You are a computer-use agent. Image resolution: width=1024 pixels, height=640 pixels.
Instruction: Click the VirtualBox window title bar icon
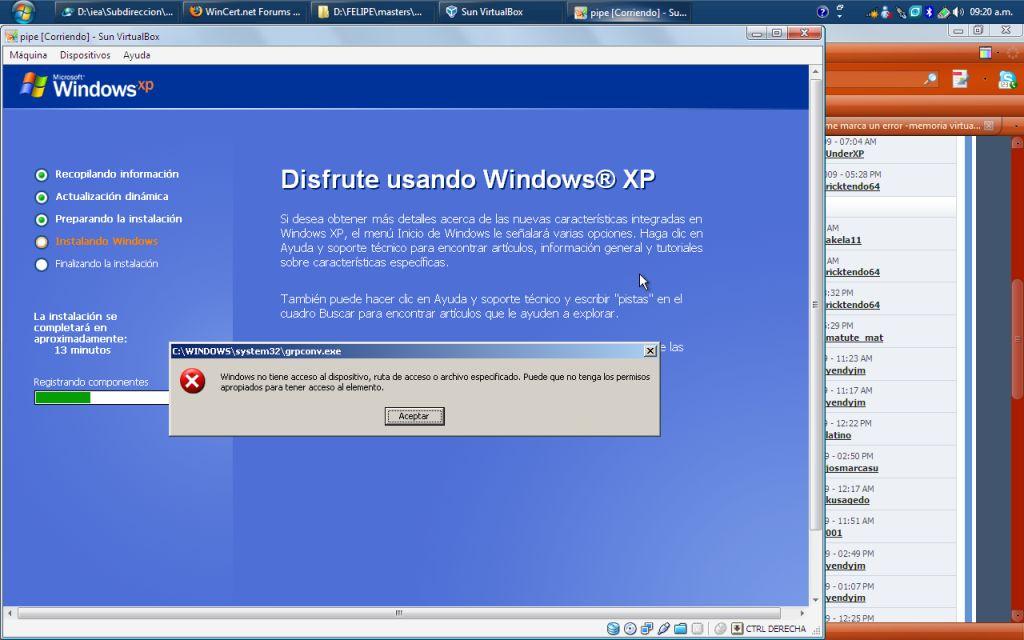click(x=11, y=37)
